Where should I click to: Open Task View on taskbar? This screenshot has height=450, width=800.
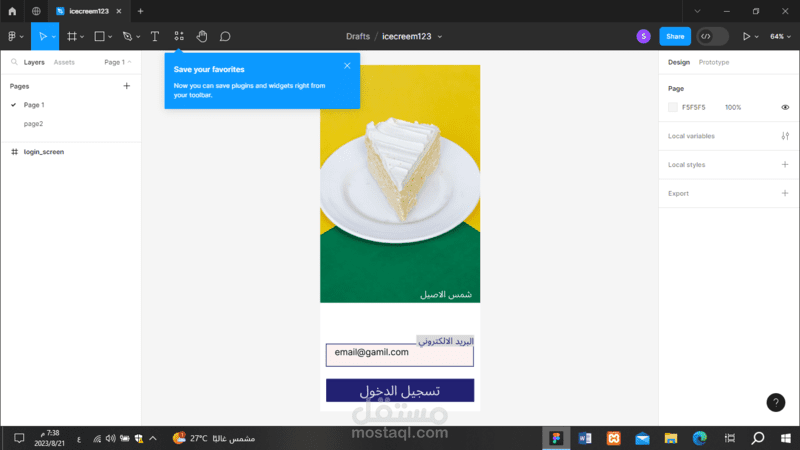[x=730, y=438]
